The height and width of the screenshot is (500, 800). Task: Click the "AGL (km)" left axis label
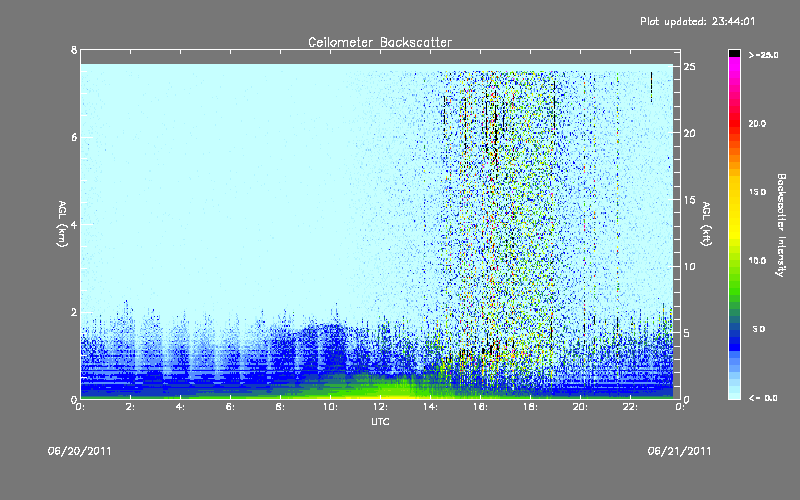click(62, 224)
